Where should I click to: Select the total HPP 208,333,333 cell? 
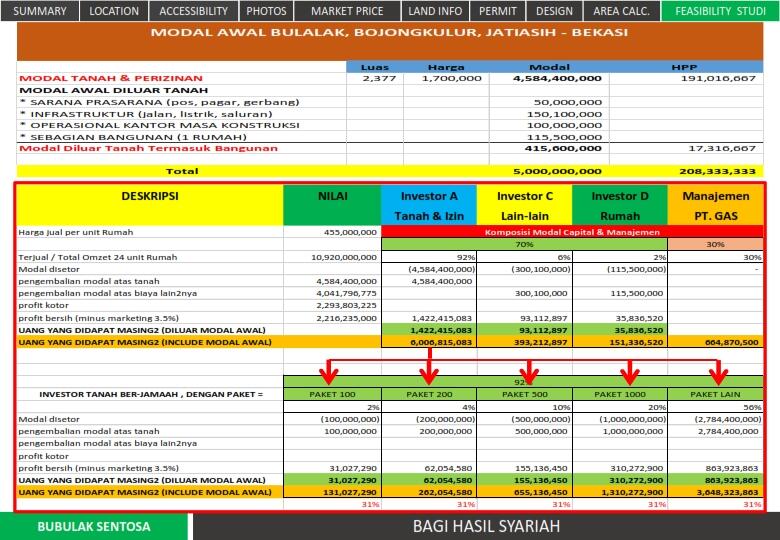coord(718,171)
